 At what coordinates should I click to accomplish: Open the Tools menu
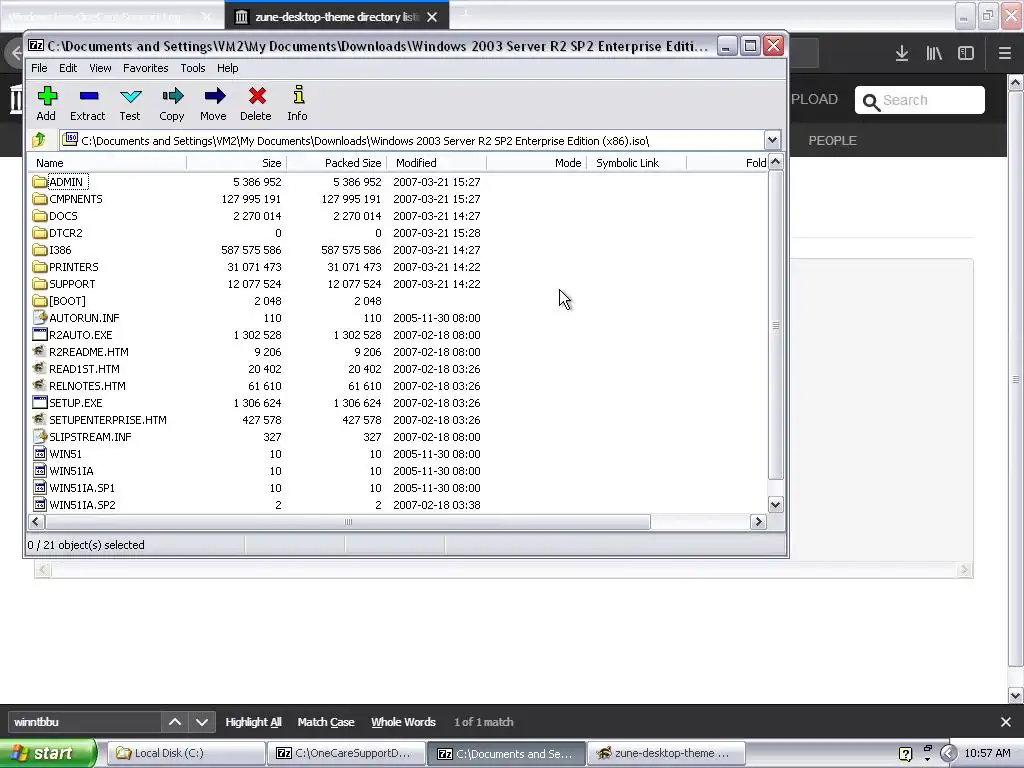click(193, 68)
